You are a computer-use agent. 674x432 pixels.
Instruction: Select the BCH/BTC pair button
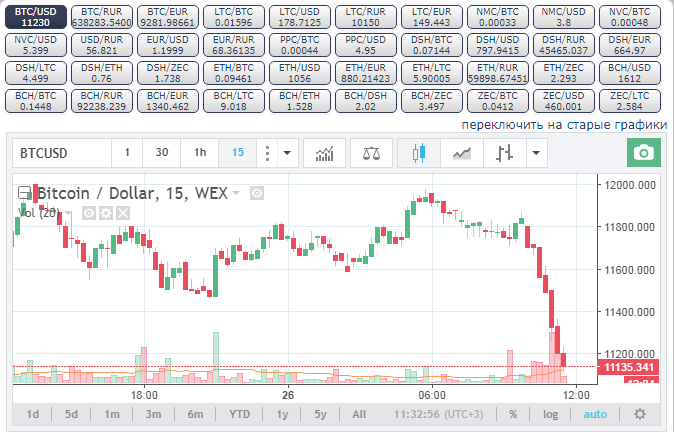coord(36,101)
